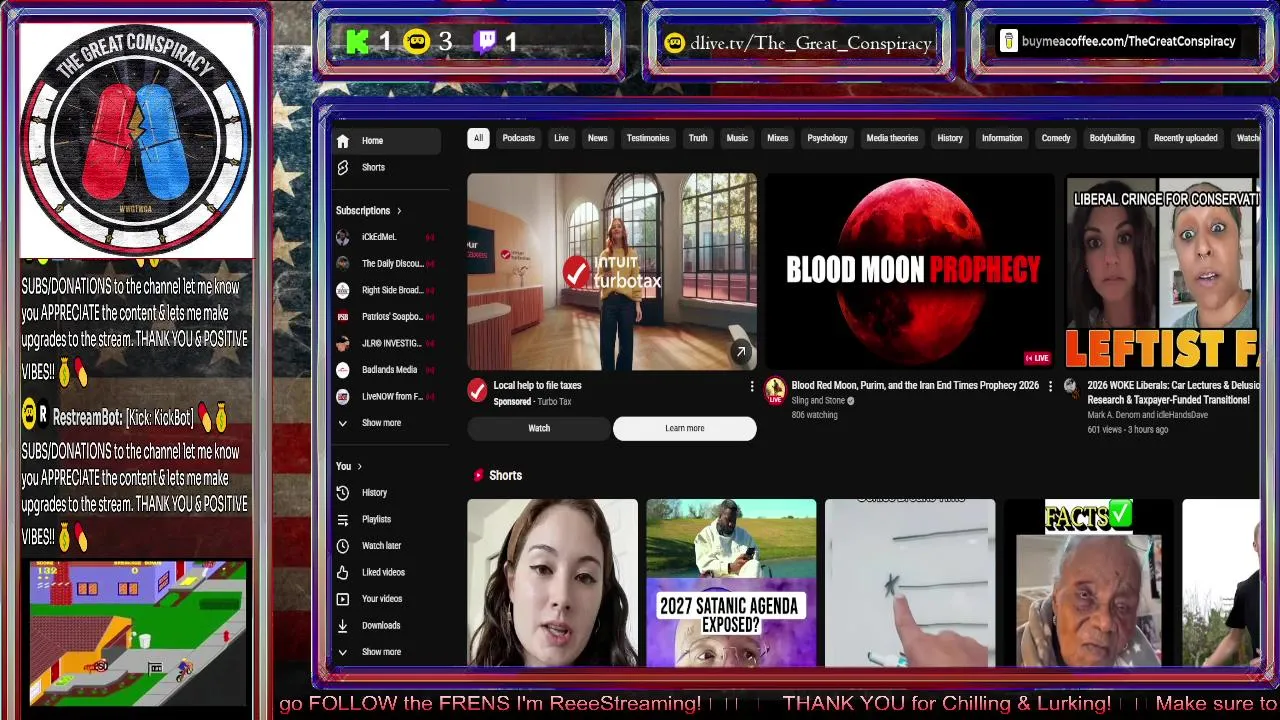Select the Live filter chip
Viewport: 1280px width, 720px height.
561,138
